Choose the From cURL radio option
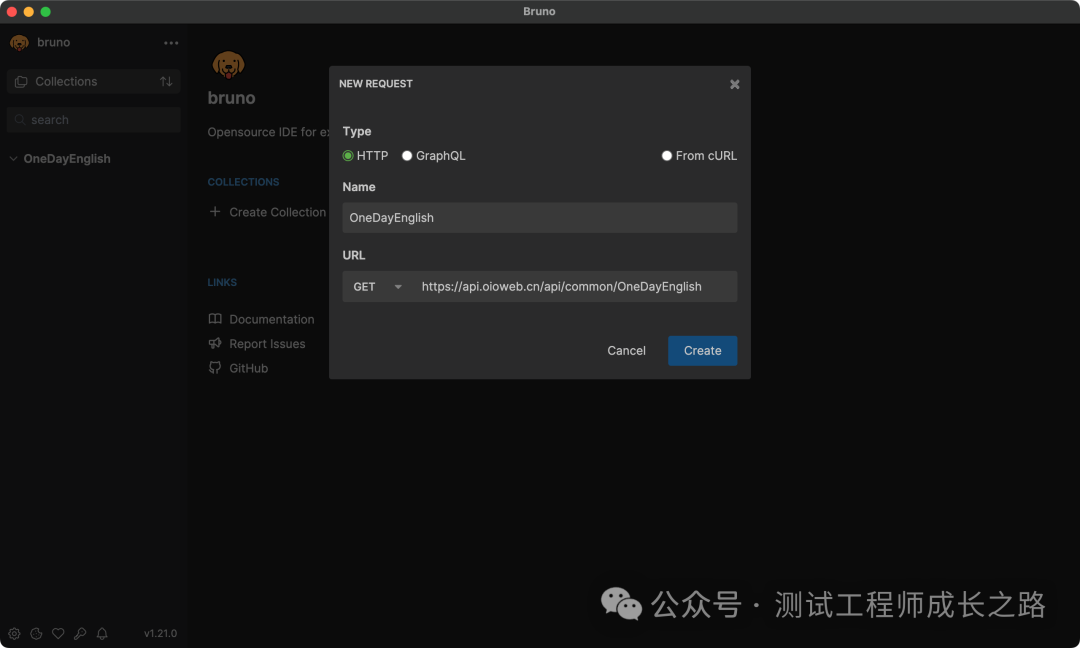Screen dimensions: 1080x648 667,156
